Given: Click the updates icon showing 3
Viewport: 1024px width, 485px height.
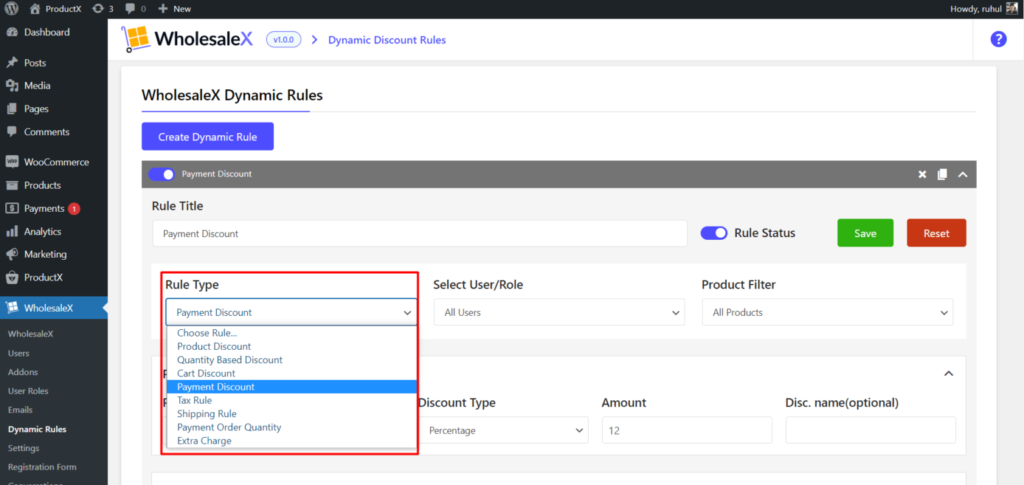Looking at the screenshot, I should tap(103, 9).
